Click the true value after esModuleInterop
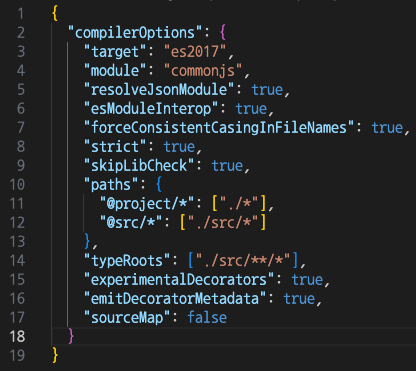The image size is (416, 371). [252, 109]
